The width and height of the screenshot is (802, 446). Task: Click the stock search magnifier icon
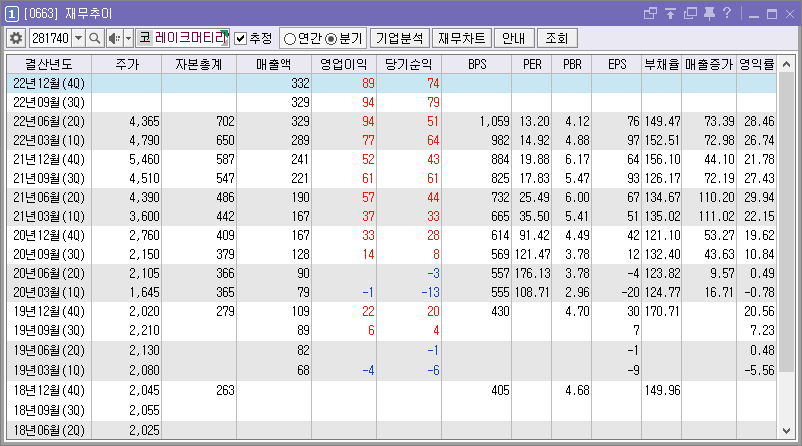pyautogui.click(x=94, y=38)
